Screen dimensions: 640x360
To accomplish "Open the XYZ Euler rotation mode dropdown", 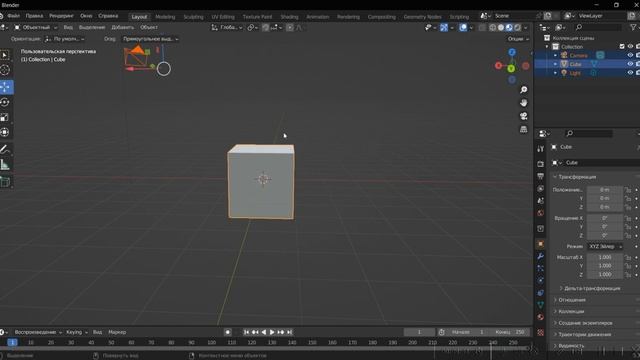I will 605,247.
